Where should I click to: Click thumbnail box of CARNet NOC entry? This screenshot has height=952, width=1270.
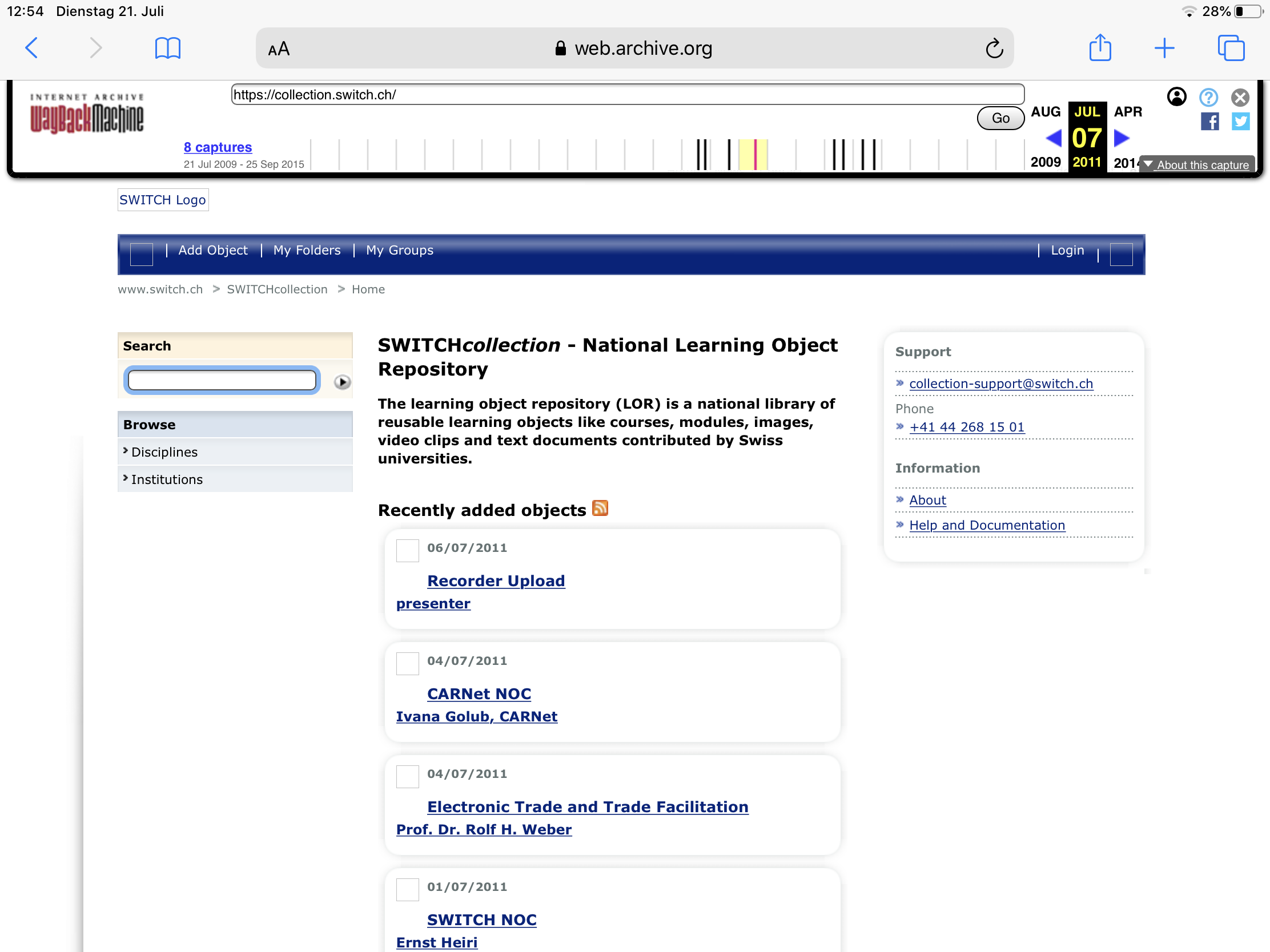(x=407, y=663)
